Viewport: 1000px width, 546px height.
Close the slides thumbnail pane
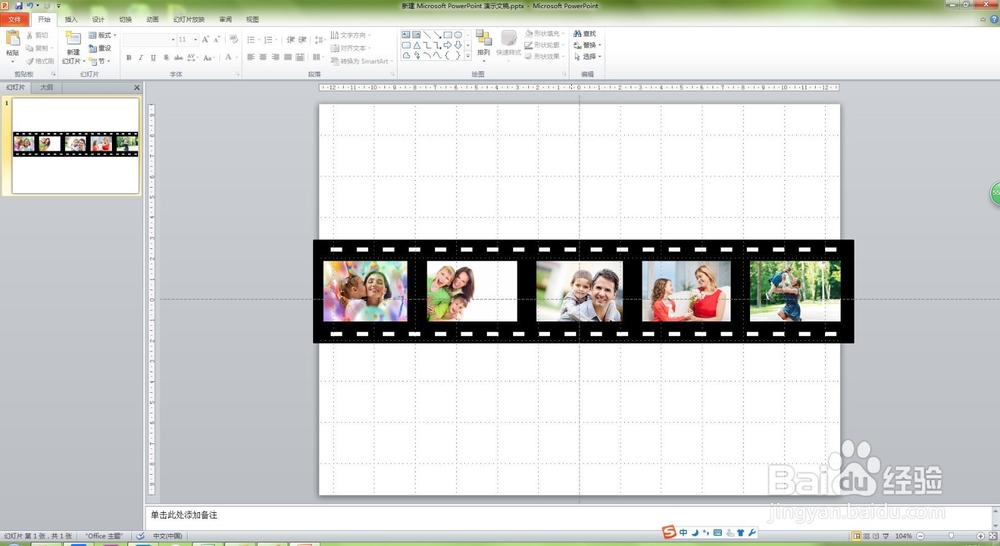[x=136, y=87]
